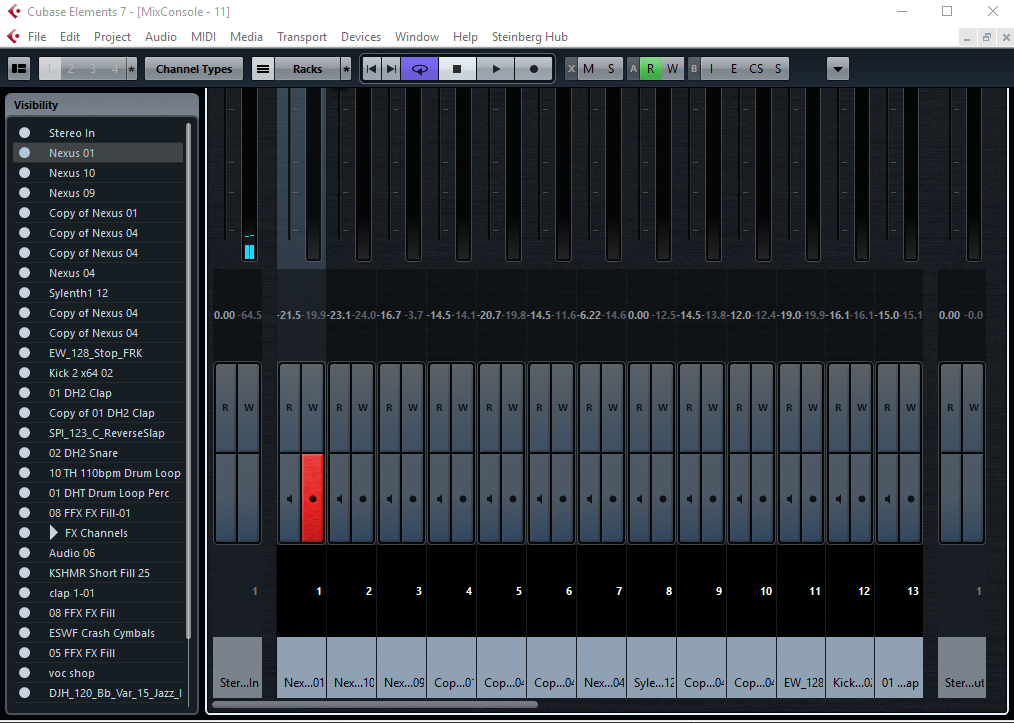Click the cycle/loop transport button
1014x723 pixels.
tap(419, 69)
